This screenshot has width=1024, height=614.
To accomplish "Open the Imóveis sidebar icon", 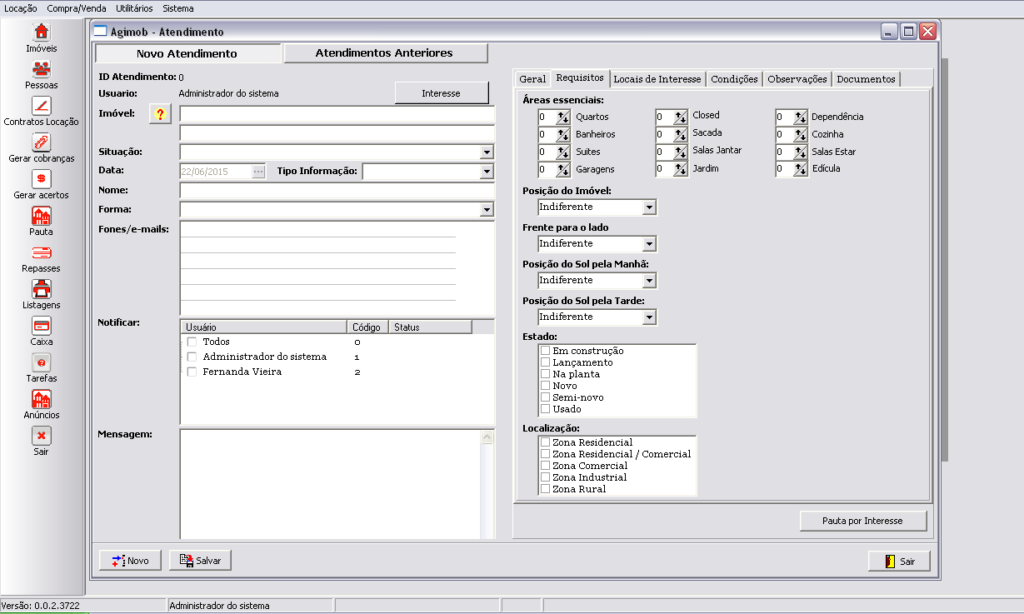I will 41,32.
